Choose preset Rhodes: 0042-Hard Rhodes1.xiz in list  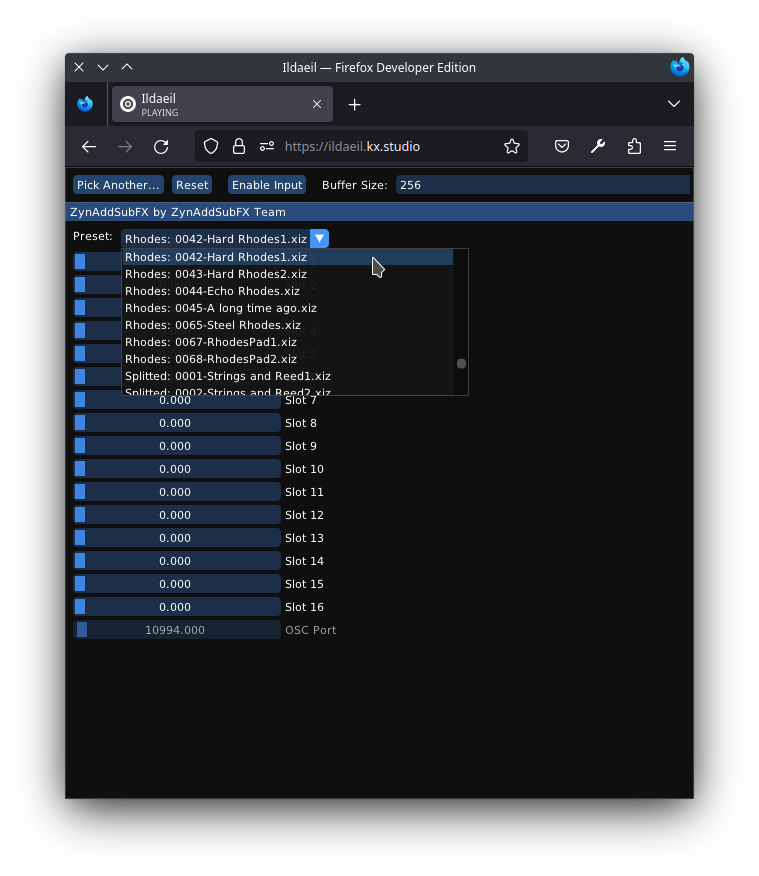pos(288,257)
